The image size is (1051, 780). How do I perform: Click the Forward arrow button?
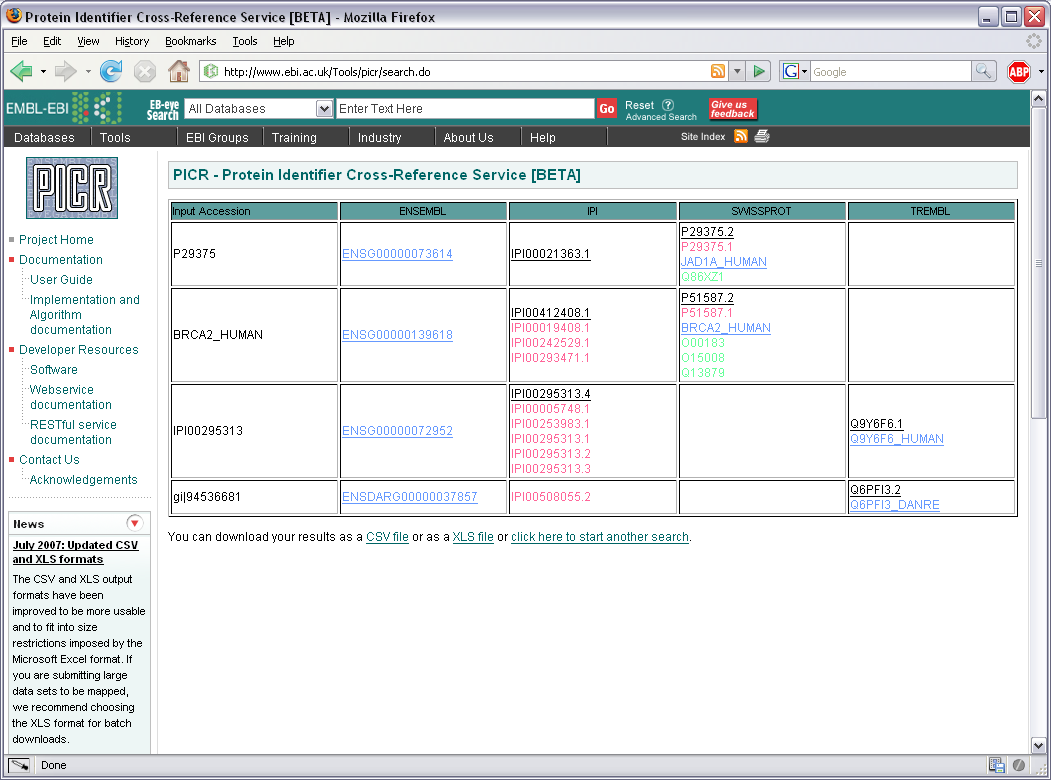65,71
